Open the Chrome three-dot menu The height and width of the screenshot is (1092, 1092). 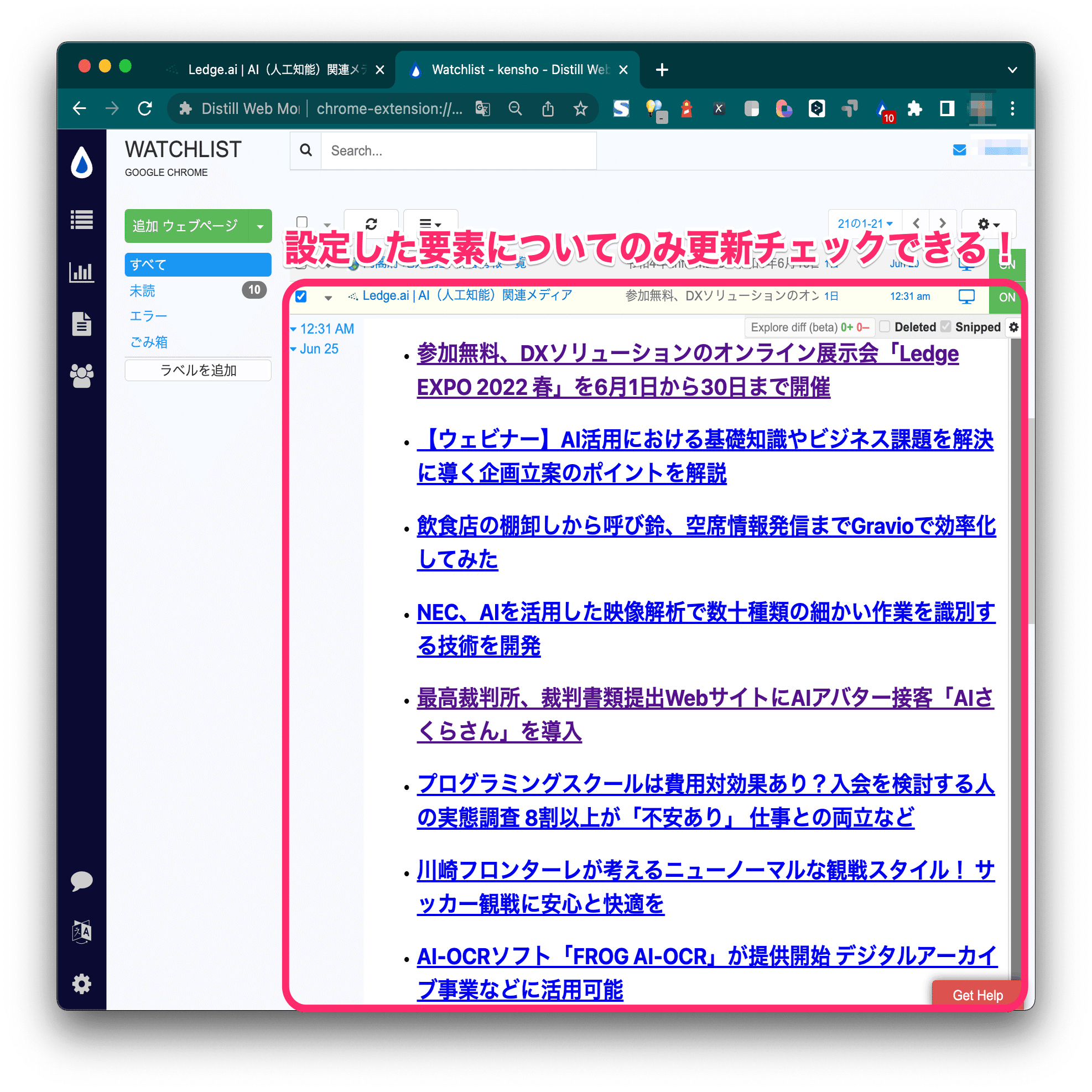coord(1012,108)
